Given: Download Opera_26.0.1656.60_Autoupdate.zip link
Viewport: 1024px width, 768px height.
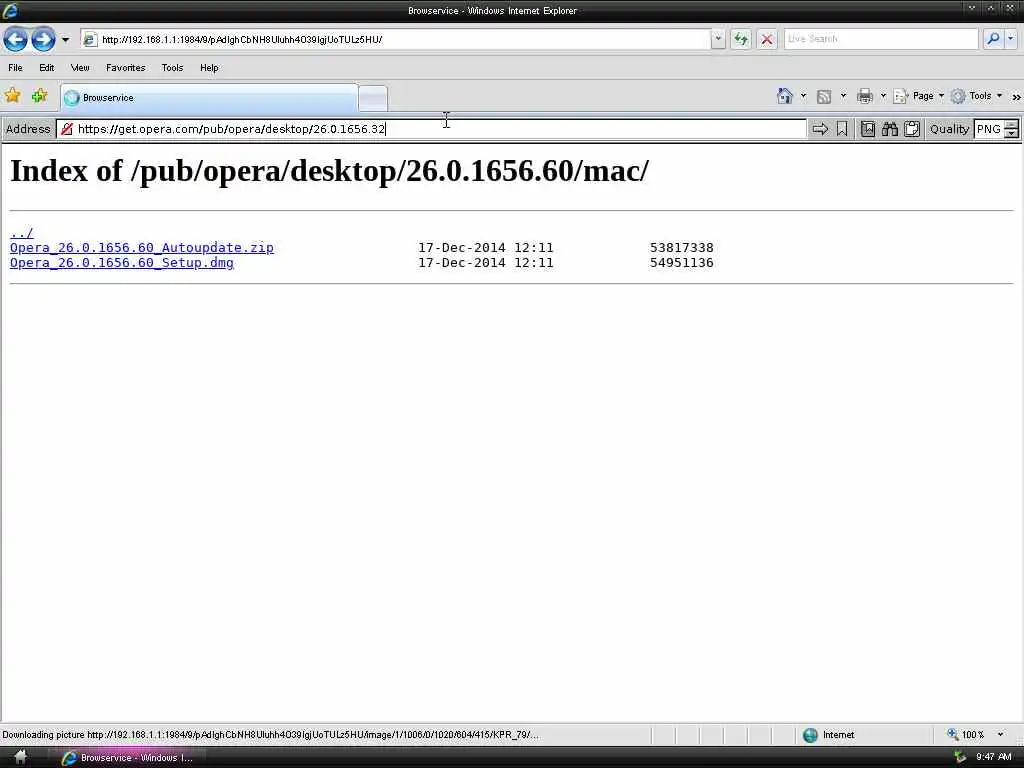Looking at the screenshot, I should tap(142, 248).
